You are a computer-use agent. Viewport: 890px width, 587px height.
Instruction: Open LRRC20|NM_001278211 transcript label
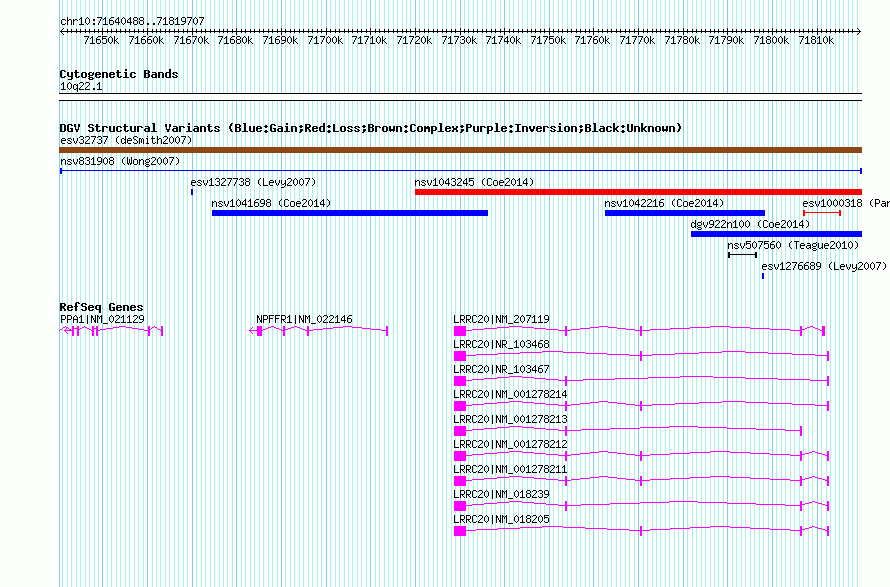click(510, 469)
